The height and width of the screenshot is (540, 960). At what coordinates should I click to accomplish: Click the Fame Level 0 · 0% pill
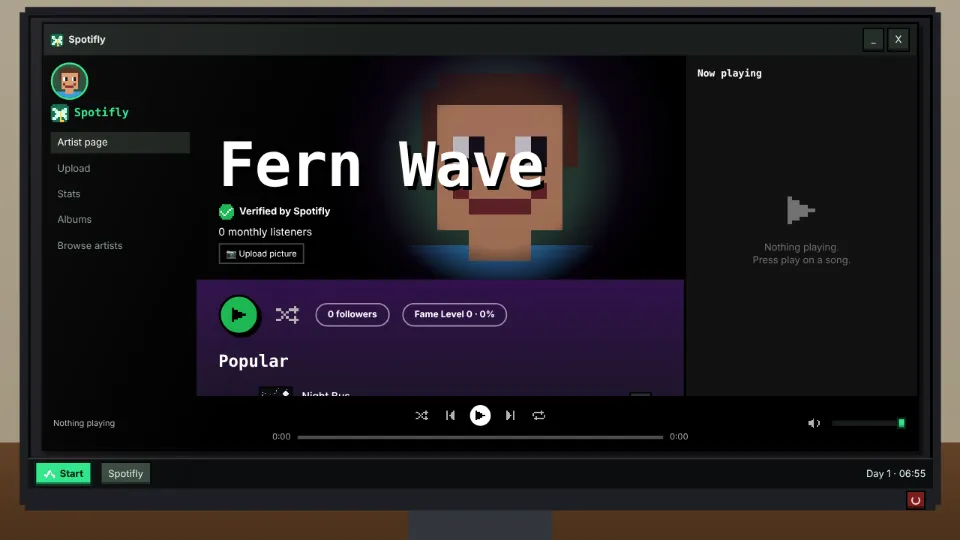pos(454,315)
